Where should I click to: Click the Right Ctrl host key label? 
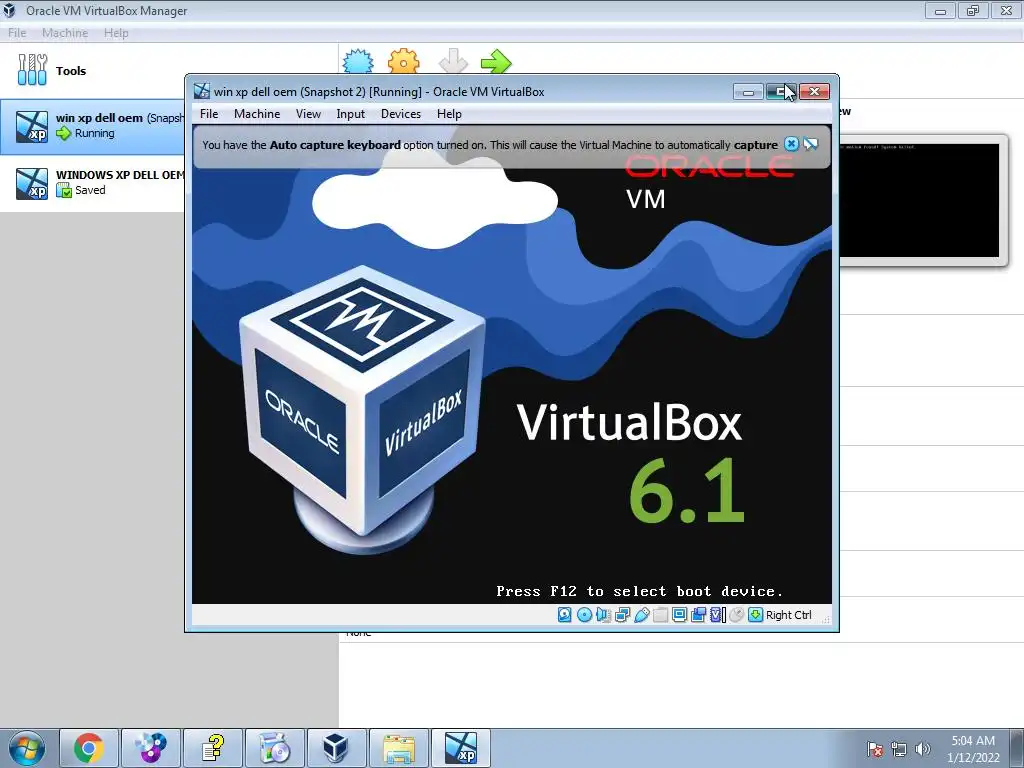(788, 615)
